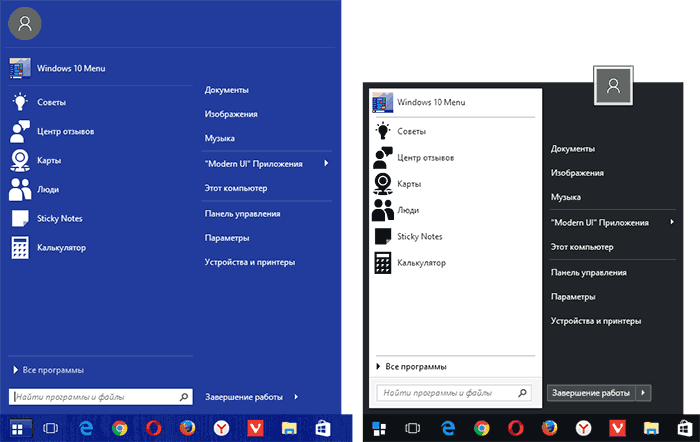Launch Chrome from blue taskbar
The height and width of the screenshot is (442, 700).
tap(120, 429)
